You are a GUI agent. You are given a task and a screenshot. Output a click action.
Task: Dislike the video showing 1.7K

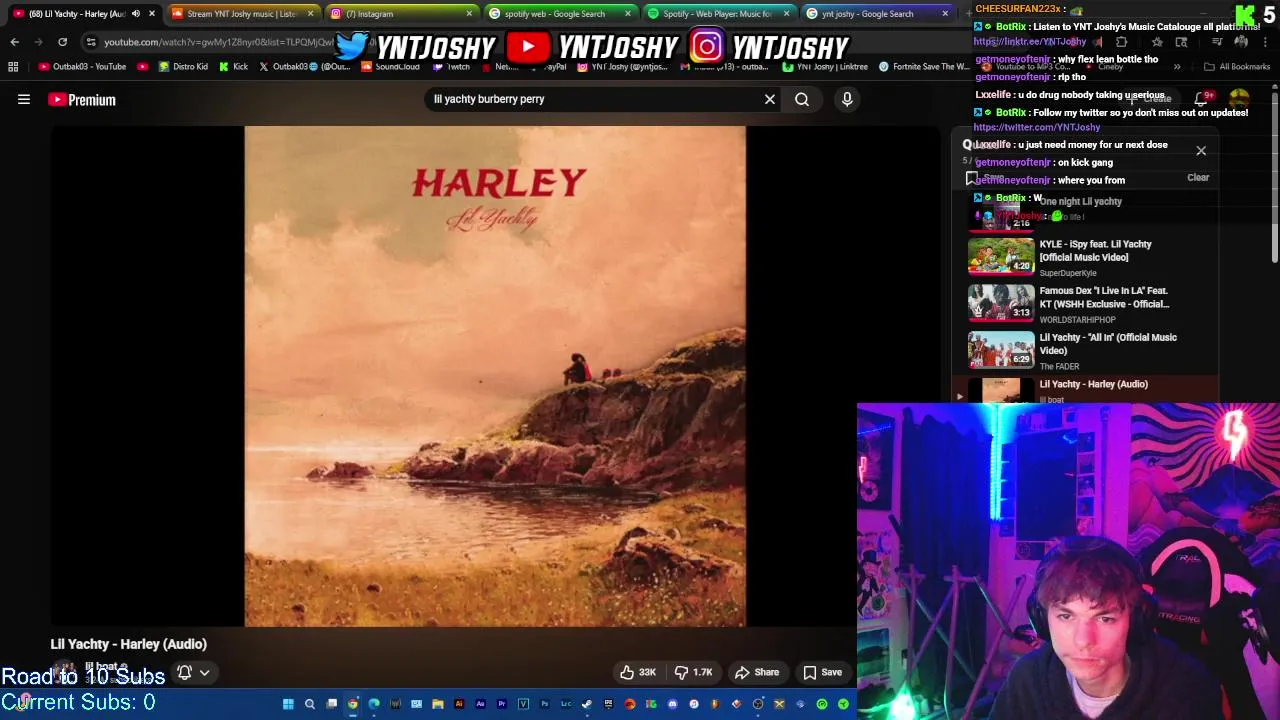693,672
